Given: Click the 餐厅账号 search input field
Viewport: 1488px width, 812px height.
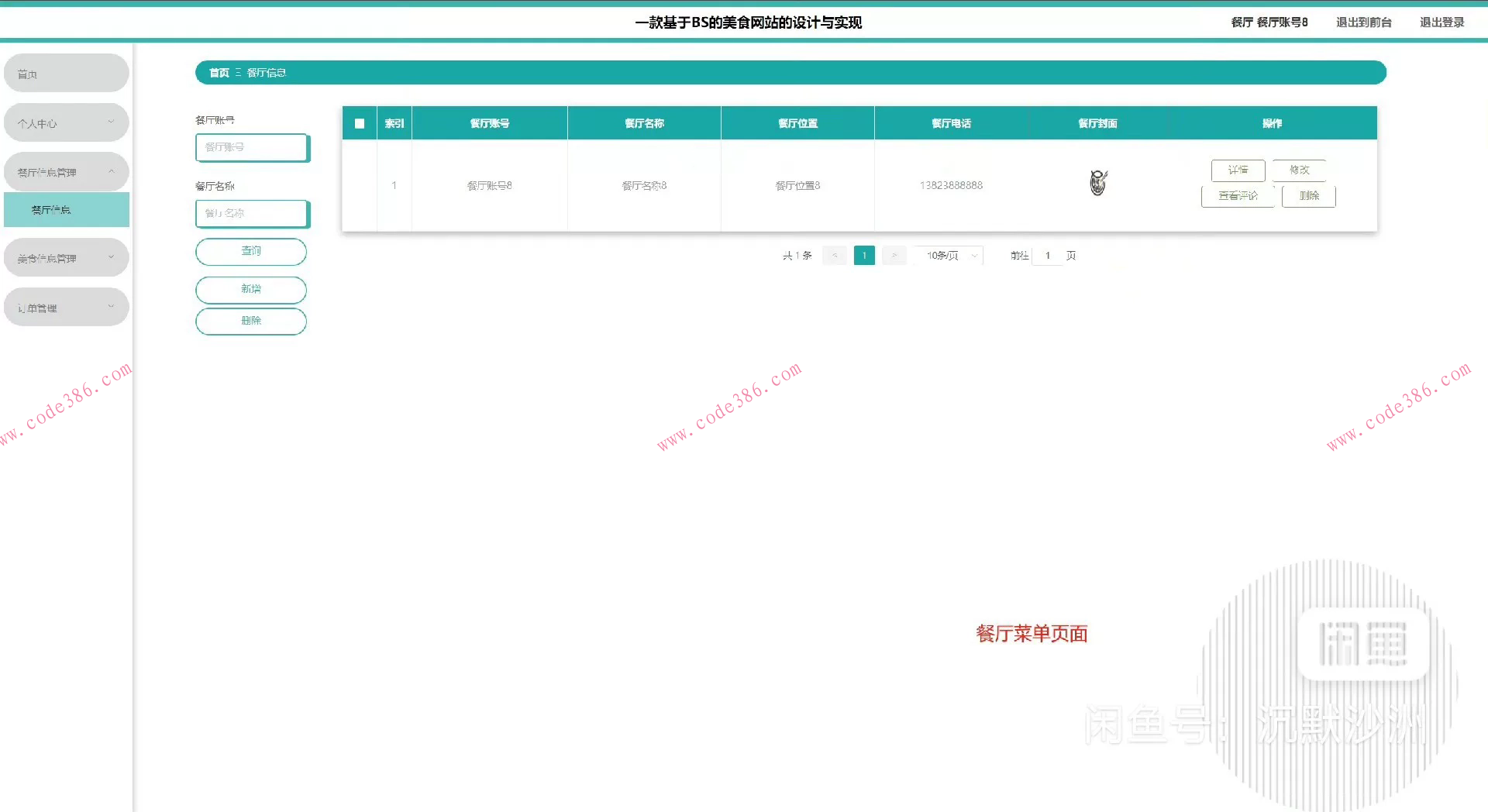Looking at the screenshot, I should 252,147.
